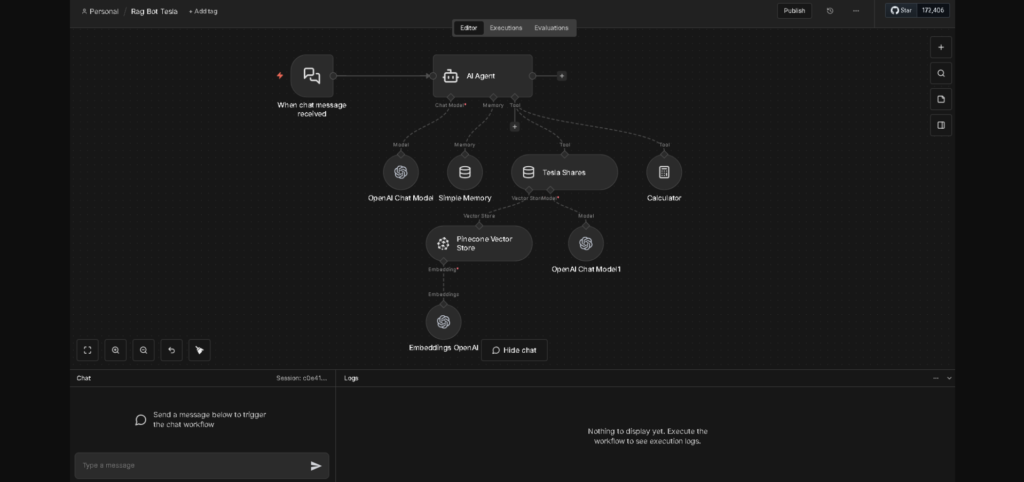Publish the workflow
This screenshot has height=482, width=1024.
pyautogui.click(x=794, y=11)
